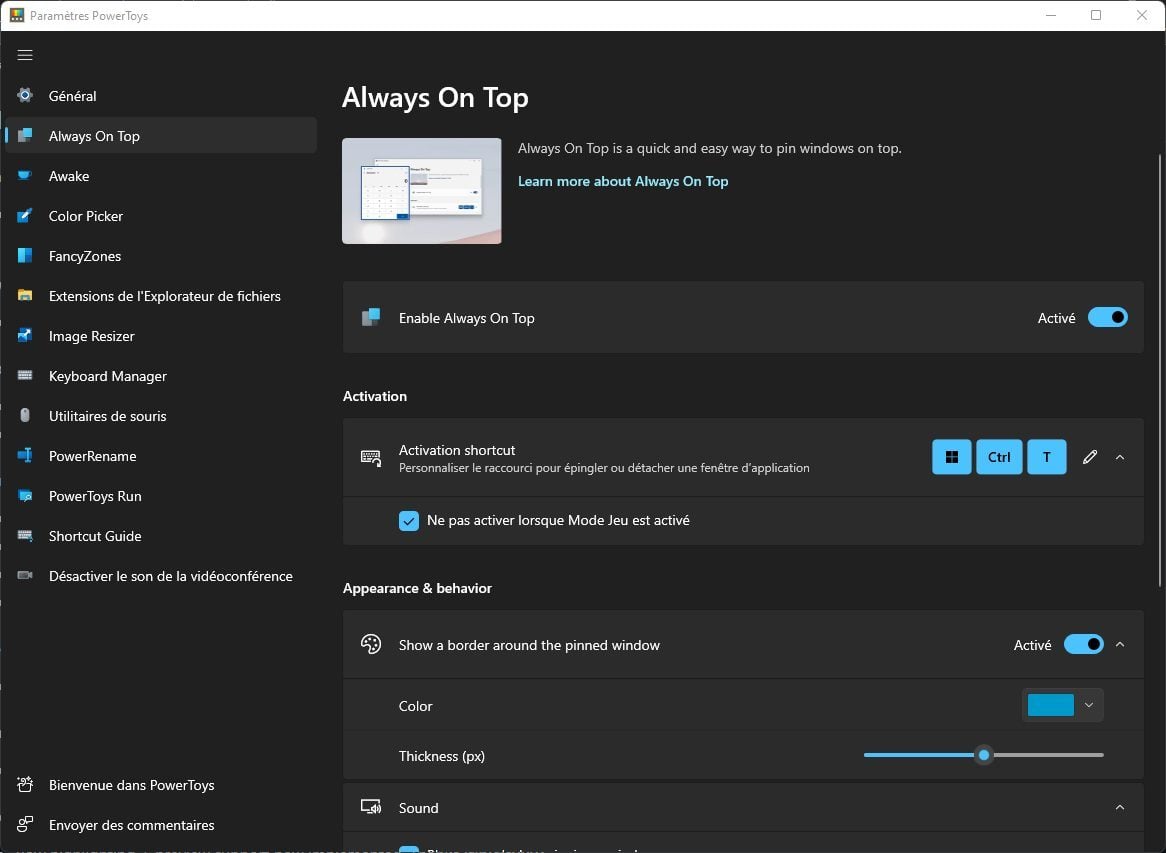Open the Général settings page
The width and height of the screenshot is (1166, 853).
click(161, 95)
